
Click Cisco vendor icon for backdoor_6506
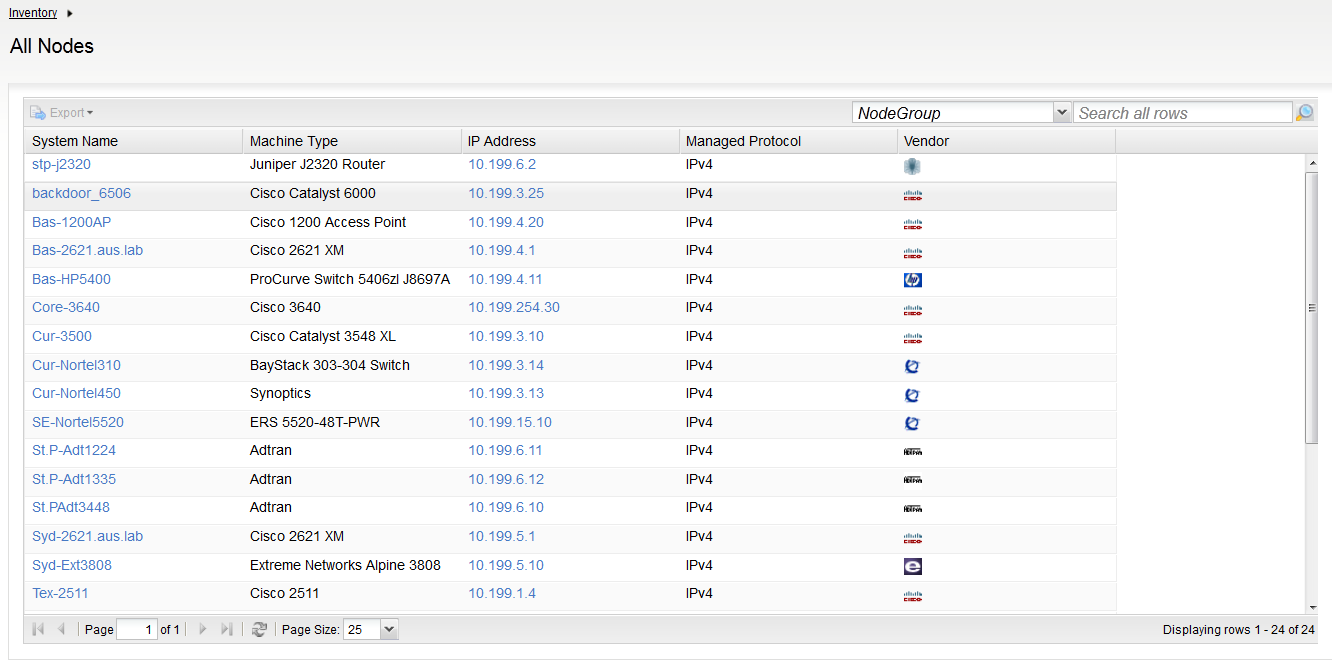point(912,195)
